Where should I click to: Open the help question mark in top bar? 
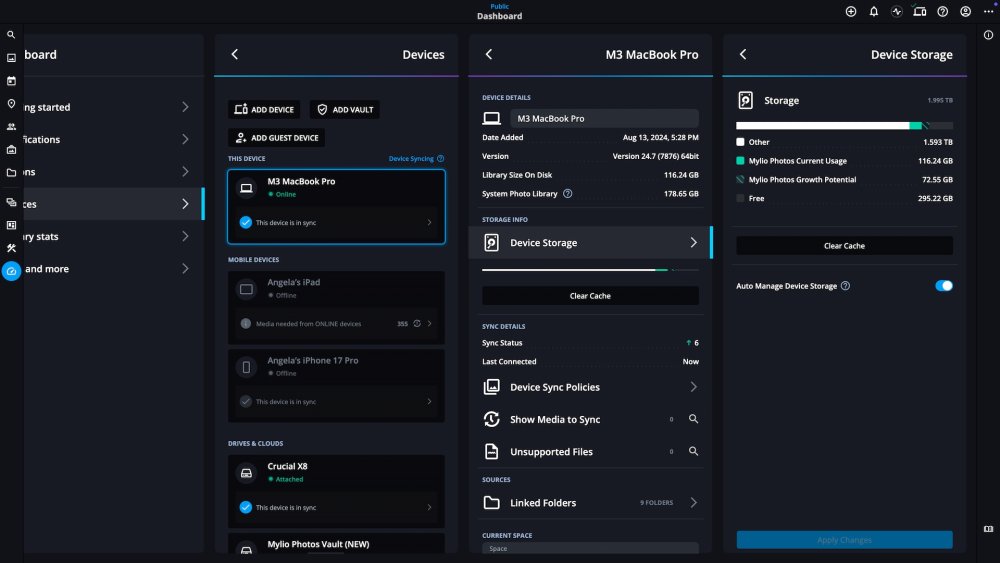(x=943, y=11)
